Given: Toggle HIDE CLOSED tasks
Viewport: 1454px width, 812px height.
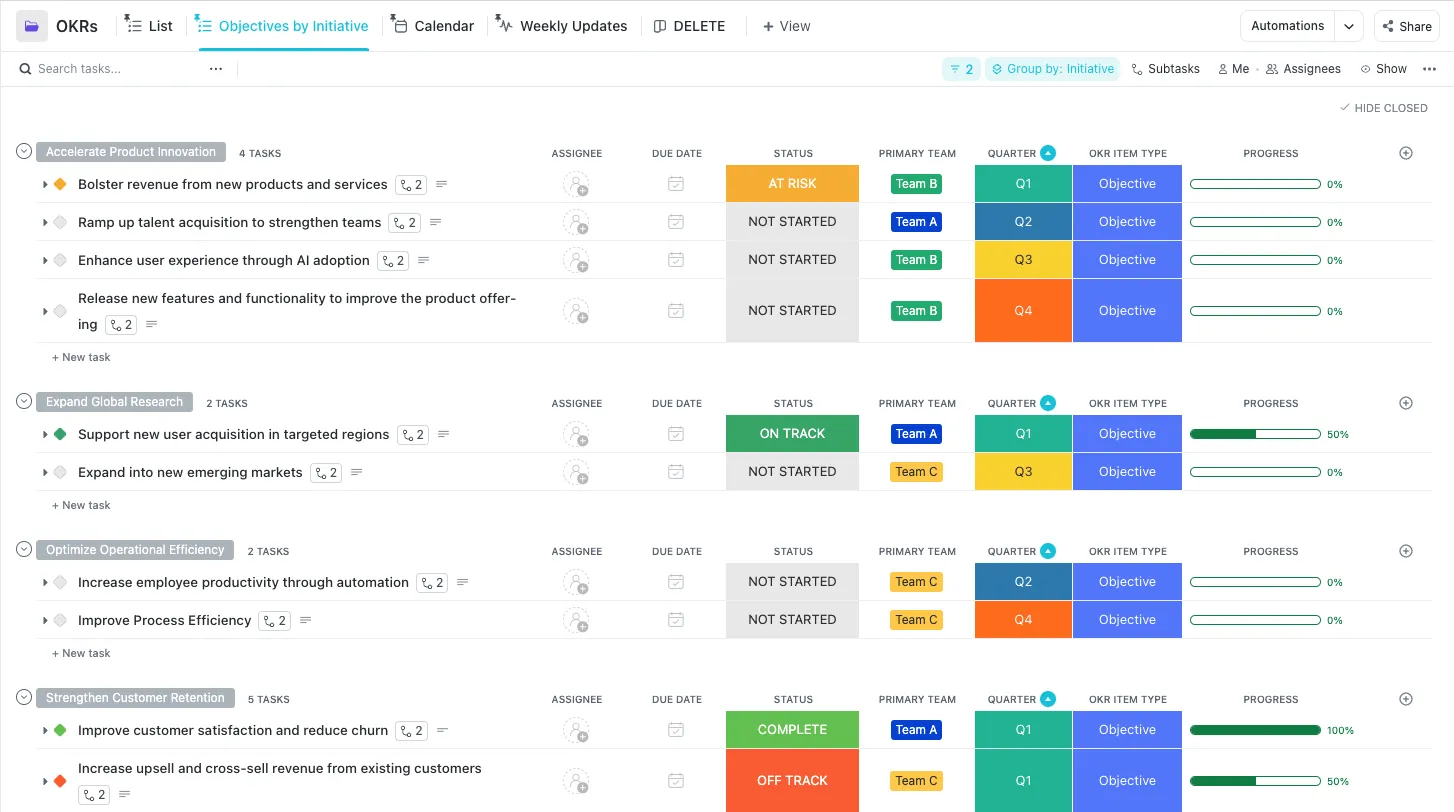Looking at the screenshot, I should (x=1384, y=108).
